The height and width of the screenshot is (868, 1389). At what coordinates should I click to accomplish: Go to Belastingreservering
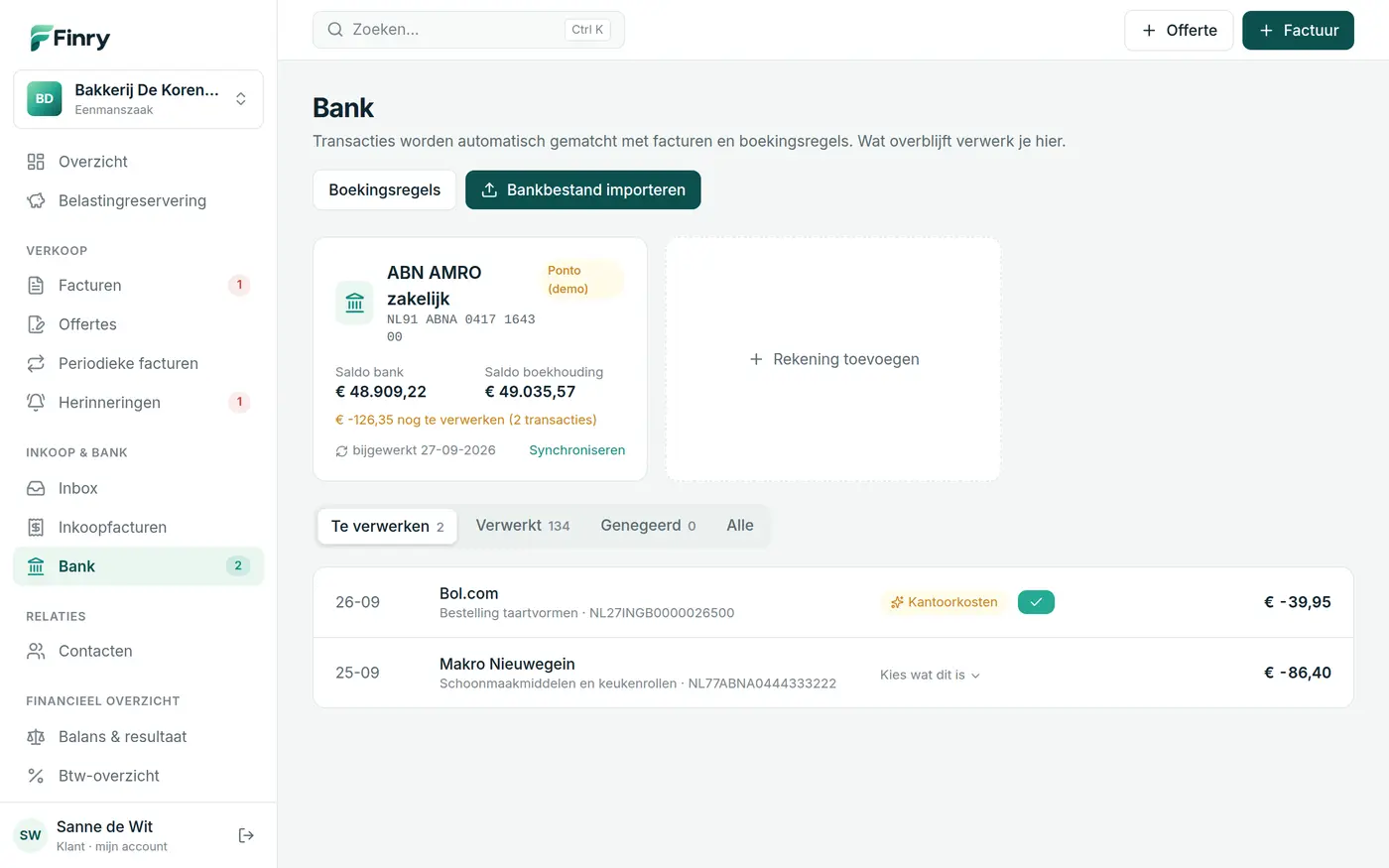coord(138,200)
